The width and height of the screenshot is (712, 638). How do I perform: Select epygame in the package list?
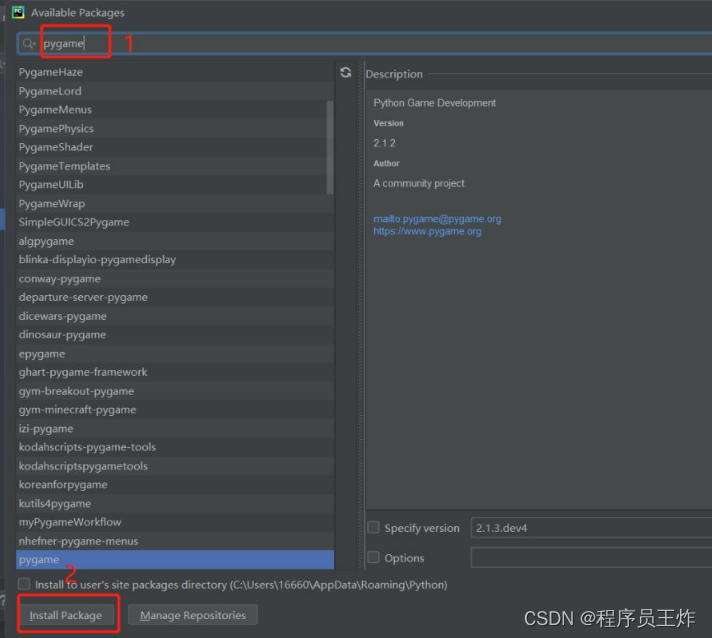[x=175, y=353]
